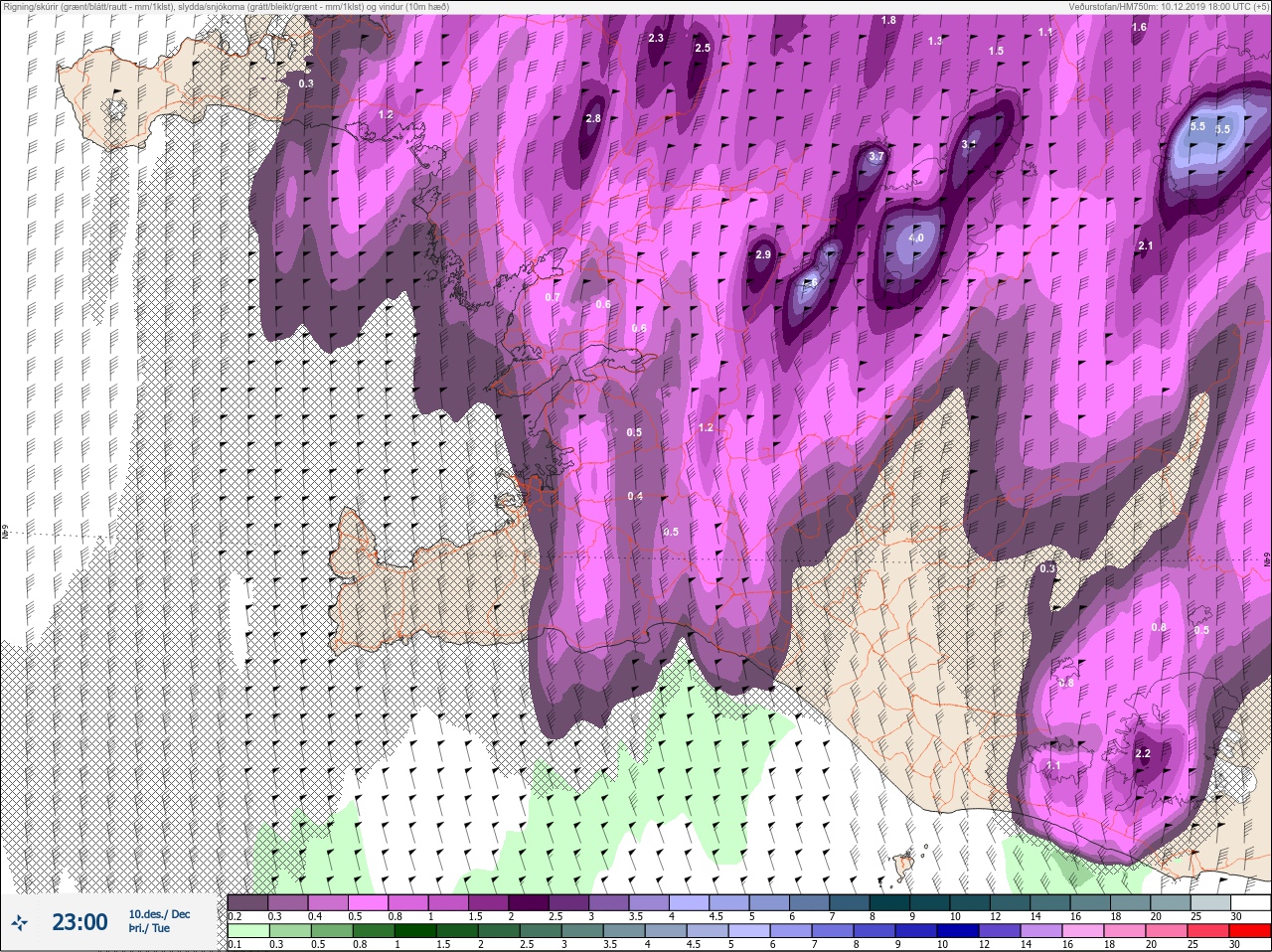Click the 2.9 precipitation value on map
Viewport: 1272px width, 952px height.
(763, 255)
